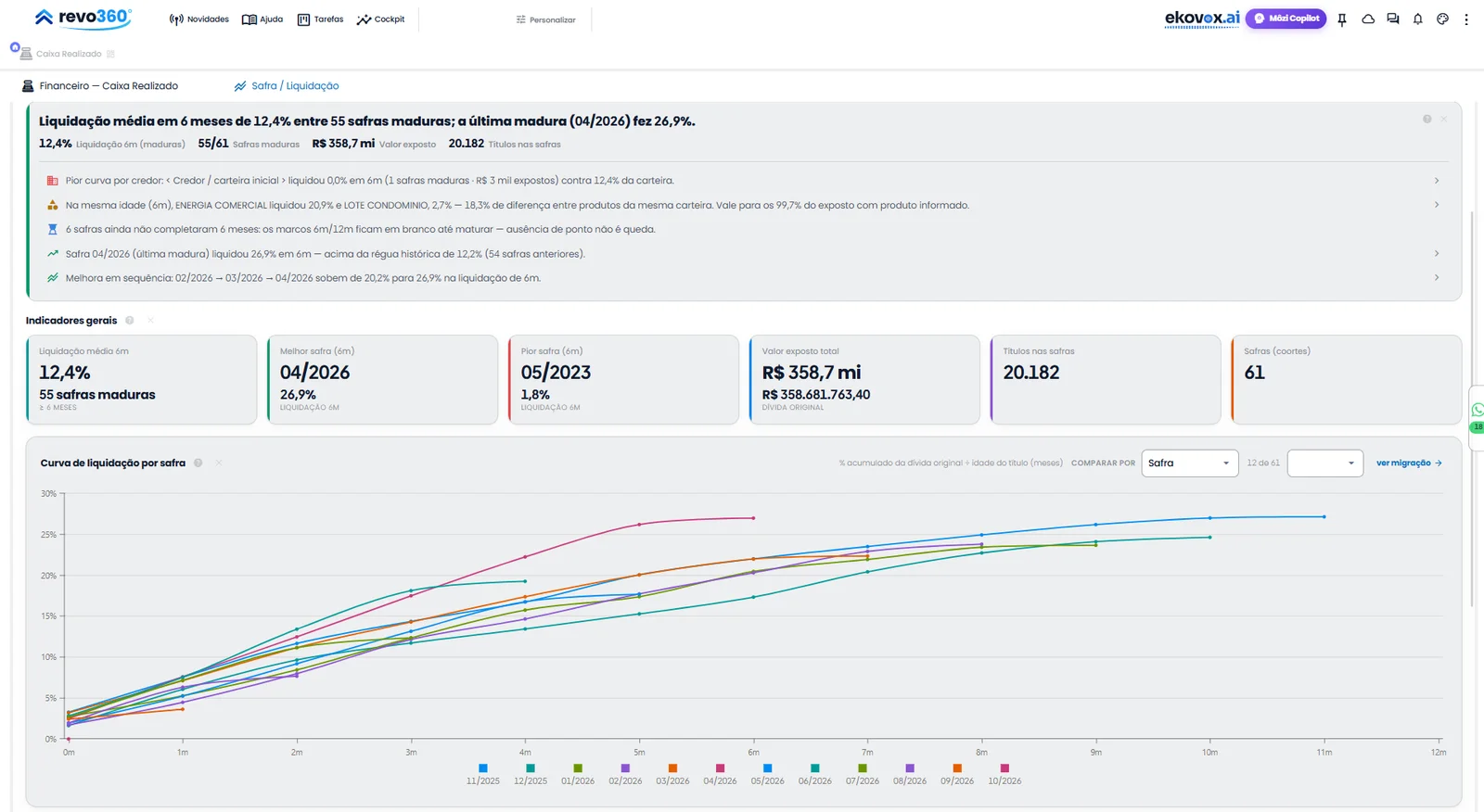Open the 12 de 61 selection dropdown
Image resolution: width=1484 pixels, height=812 pixels.
tap(1324, 463)
